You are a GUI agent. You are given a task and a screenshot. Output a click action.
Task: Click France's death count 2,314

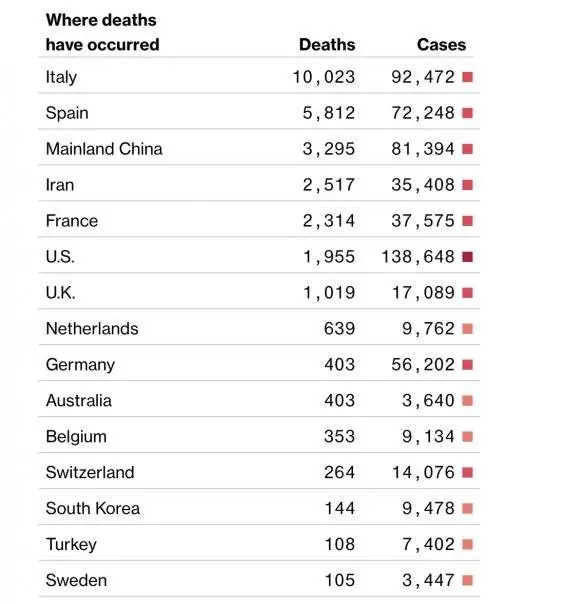coord(329,221)
